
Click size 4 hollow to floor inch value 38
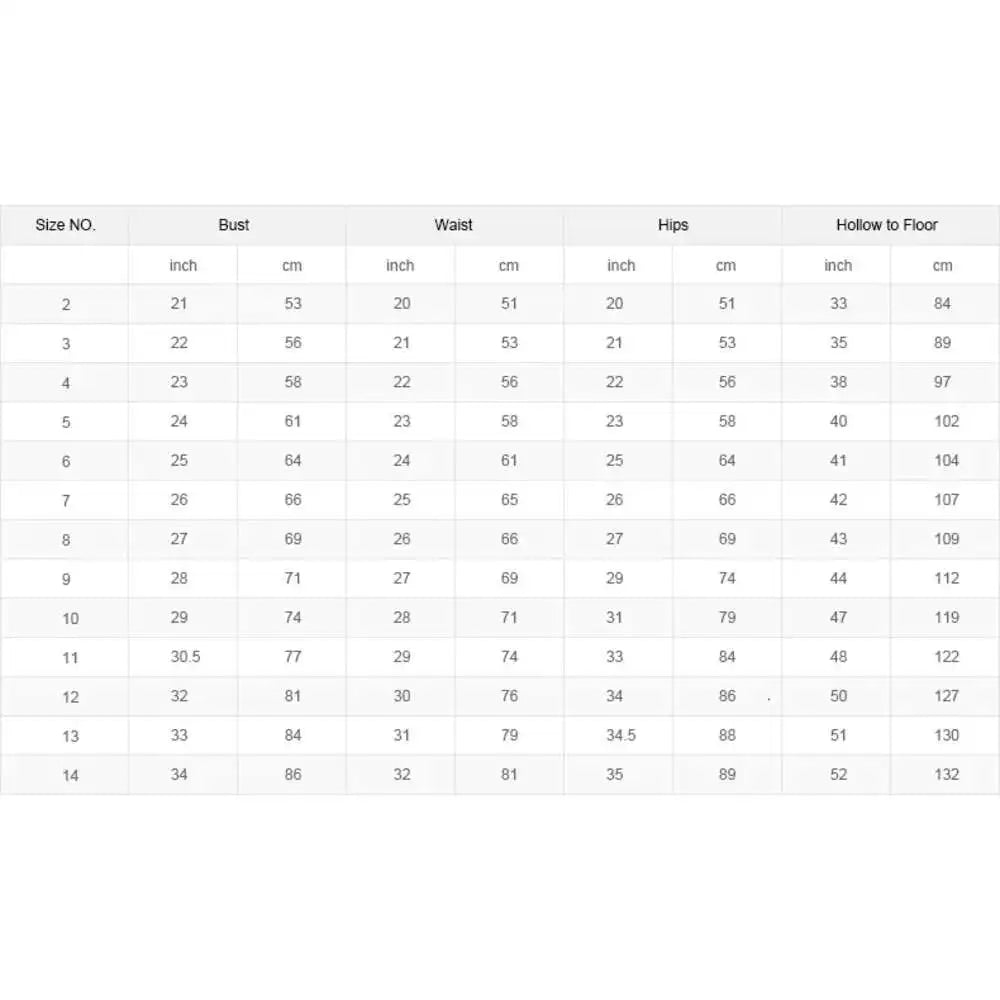(838, 382)
